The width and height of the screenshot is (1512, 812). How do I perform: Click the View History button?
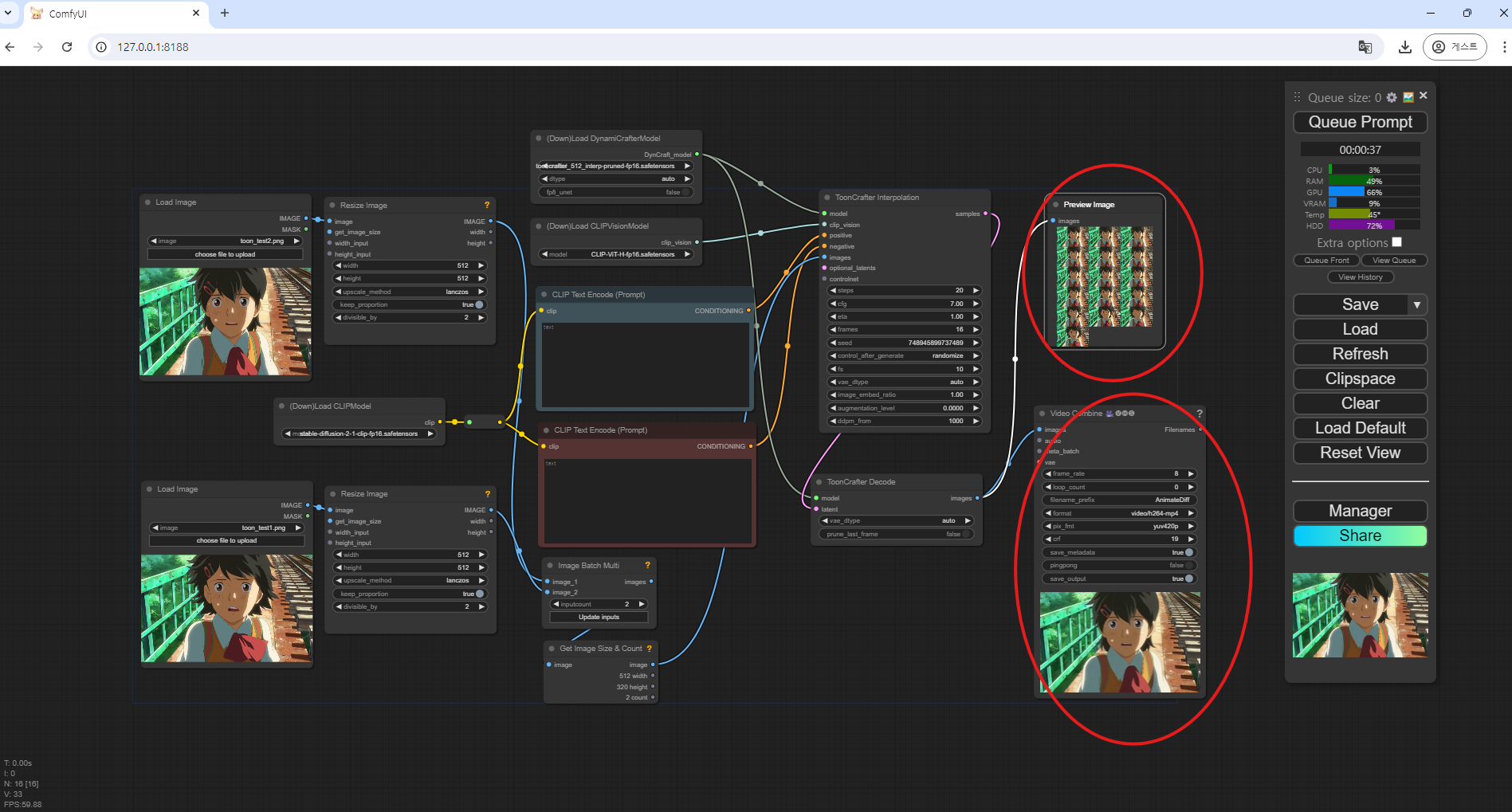point(1360,277)
